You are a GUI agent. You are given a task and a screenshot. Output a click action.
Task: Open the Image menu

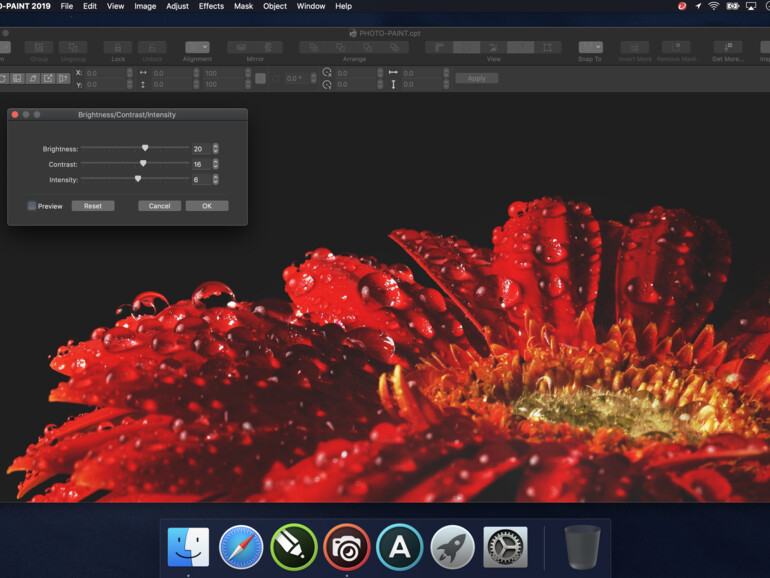[145, 6]
